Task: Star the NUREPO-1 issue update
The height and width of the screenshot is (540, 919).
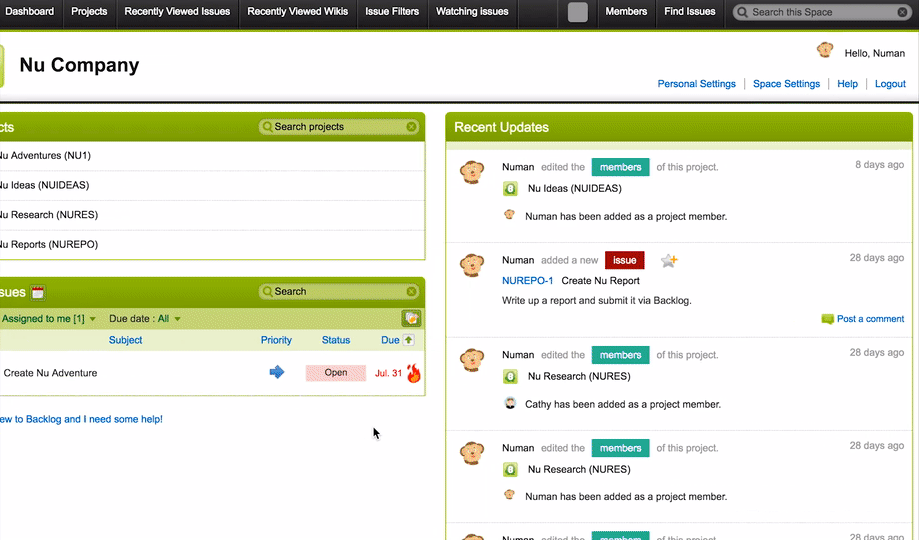Action: (x=669, y=261)
